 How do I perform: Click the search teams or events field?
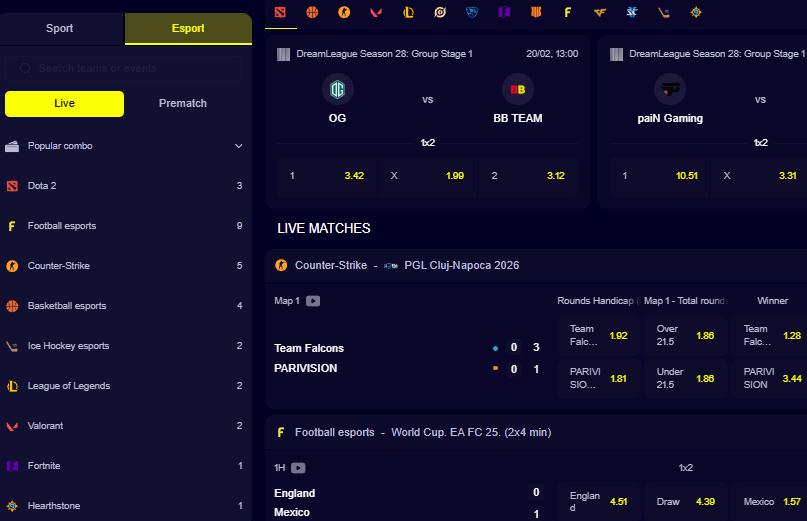click(124, 68)
